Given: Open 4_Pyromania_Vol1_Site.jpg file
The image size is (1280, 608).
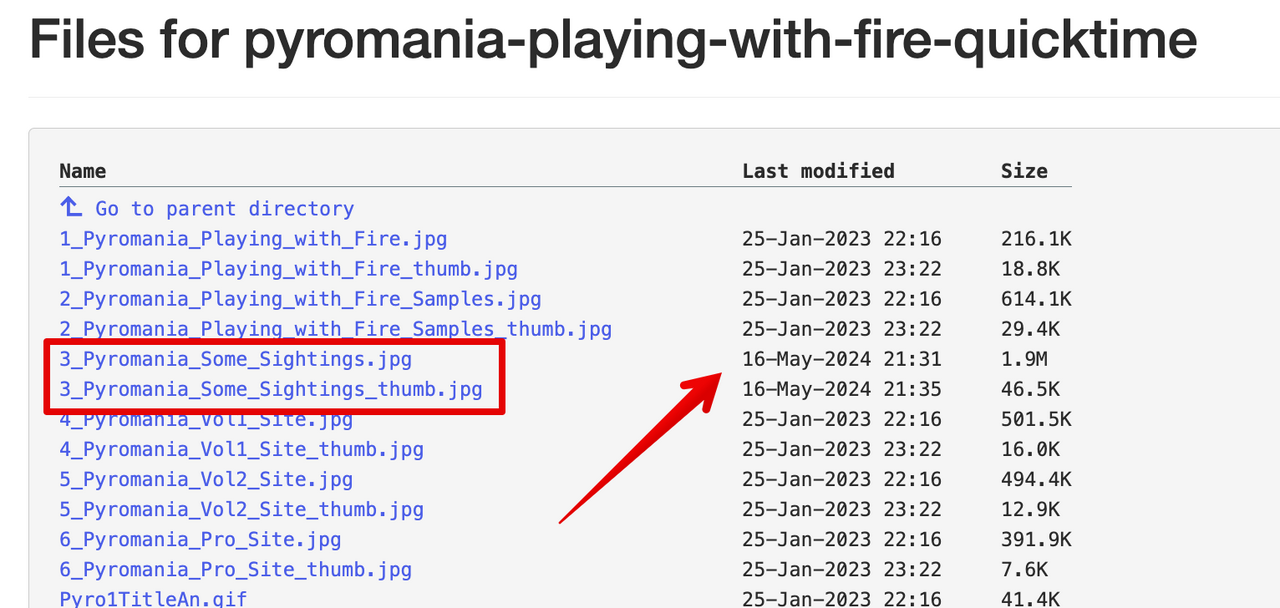Looking at the screenshot, I should [206, 420].
